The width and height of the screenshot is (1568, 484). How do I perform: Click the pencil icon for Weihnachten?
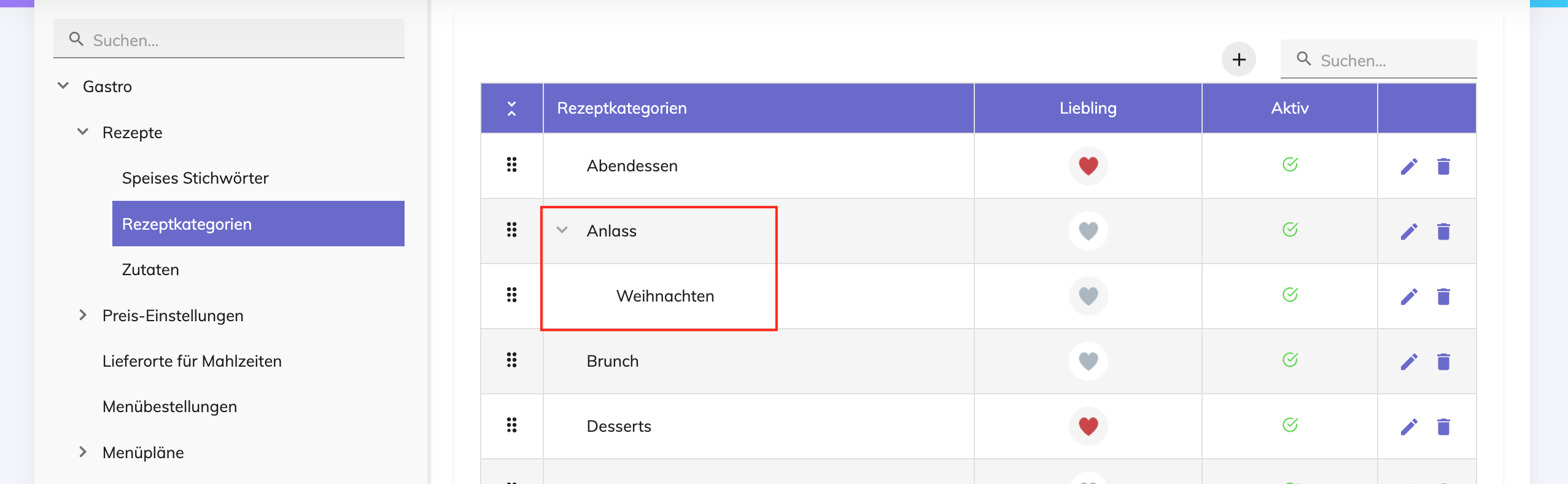coord(1409,297)
